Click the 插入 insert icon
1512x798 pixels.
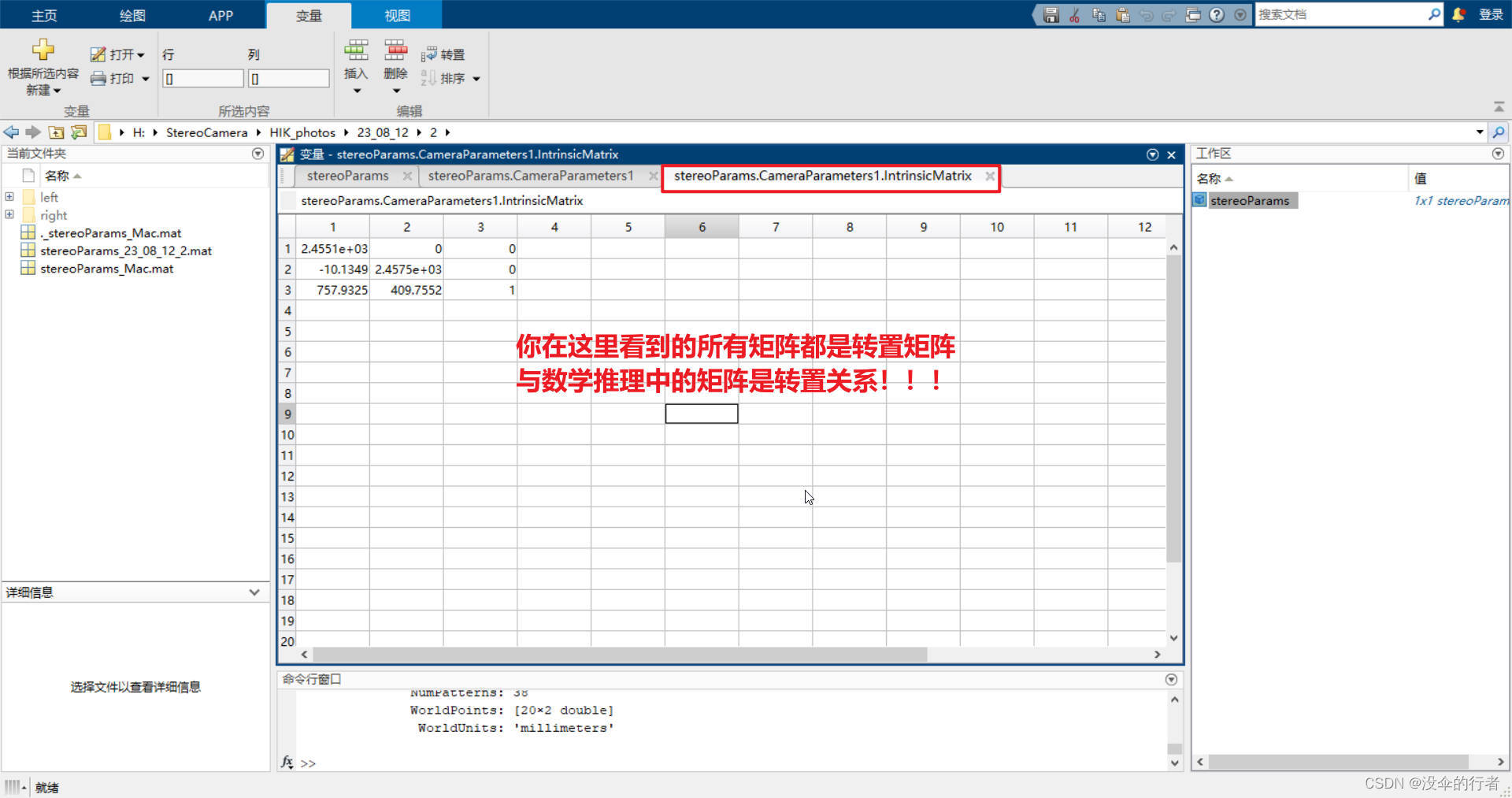tap(356, 50)
